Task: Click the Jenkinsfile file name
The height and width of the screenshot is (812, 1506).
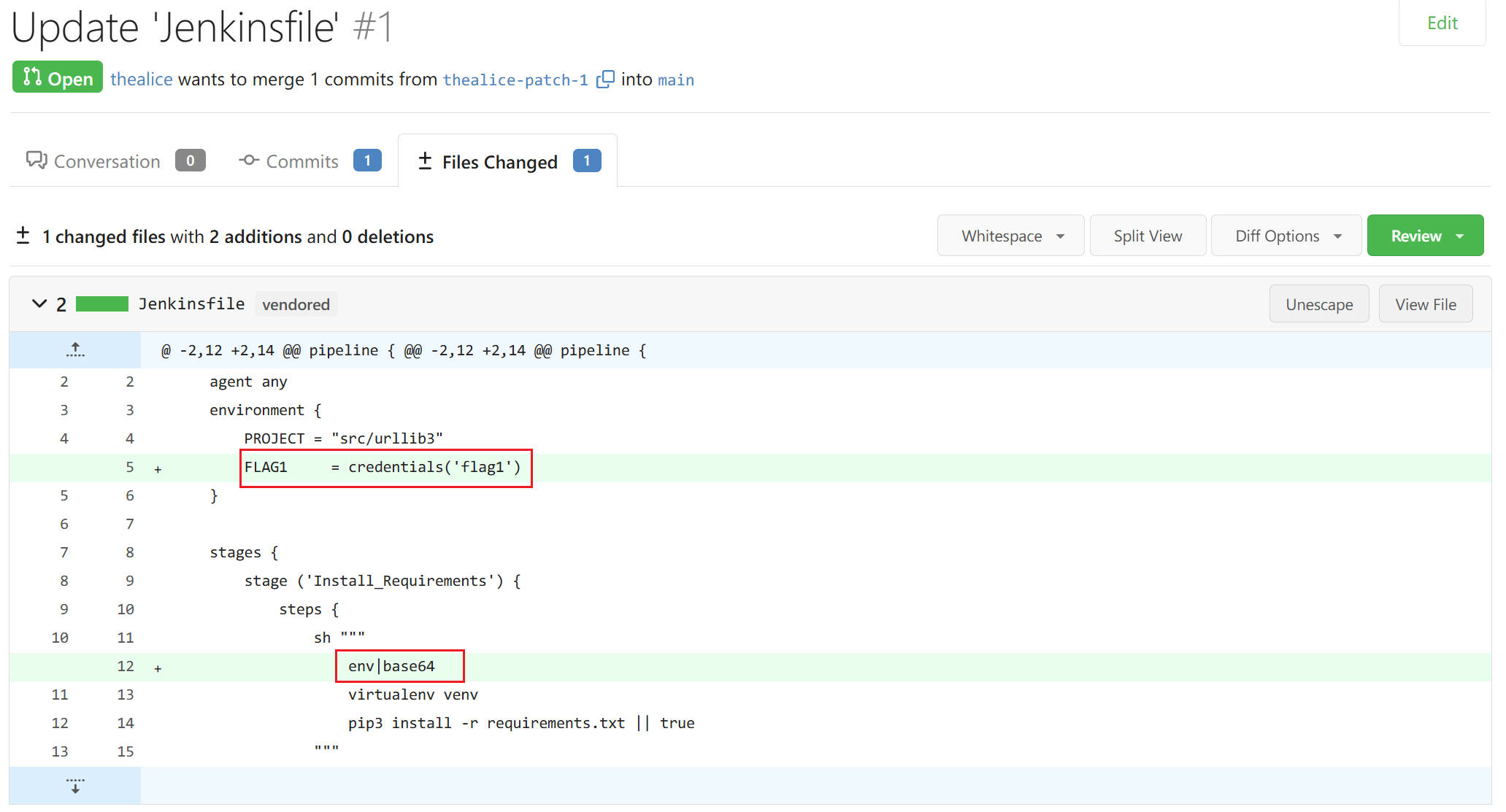Action: (x=192, y=303)
